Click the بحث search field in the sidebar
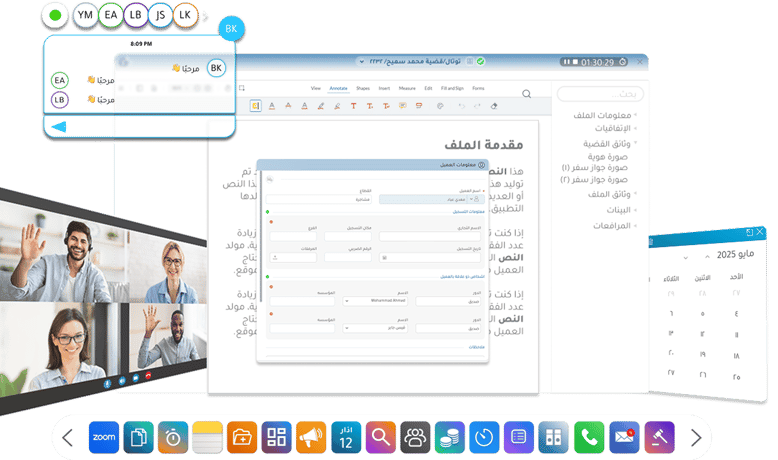 (x=600, y=94)
